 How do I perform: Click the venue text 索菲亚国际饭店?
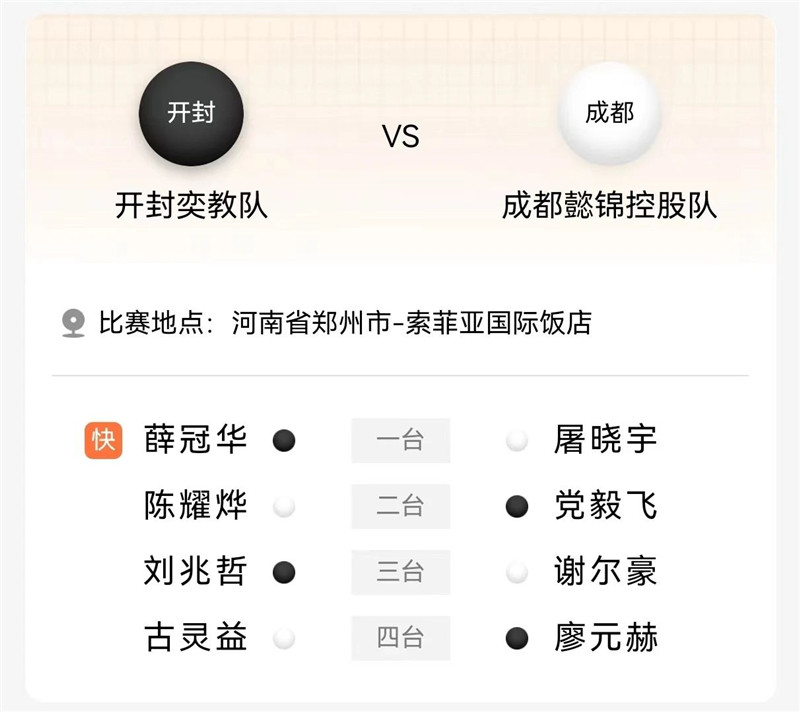click(x=499, y=323)
